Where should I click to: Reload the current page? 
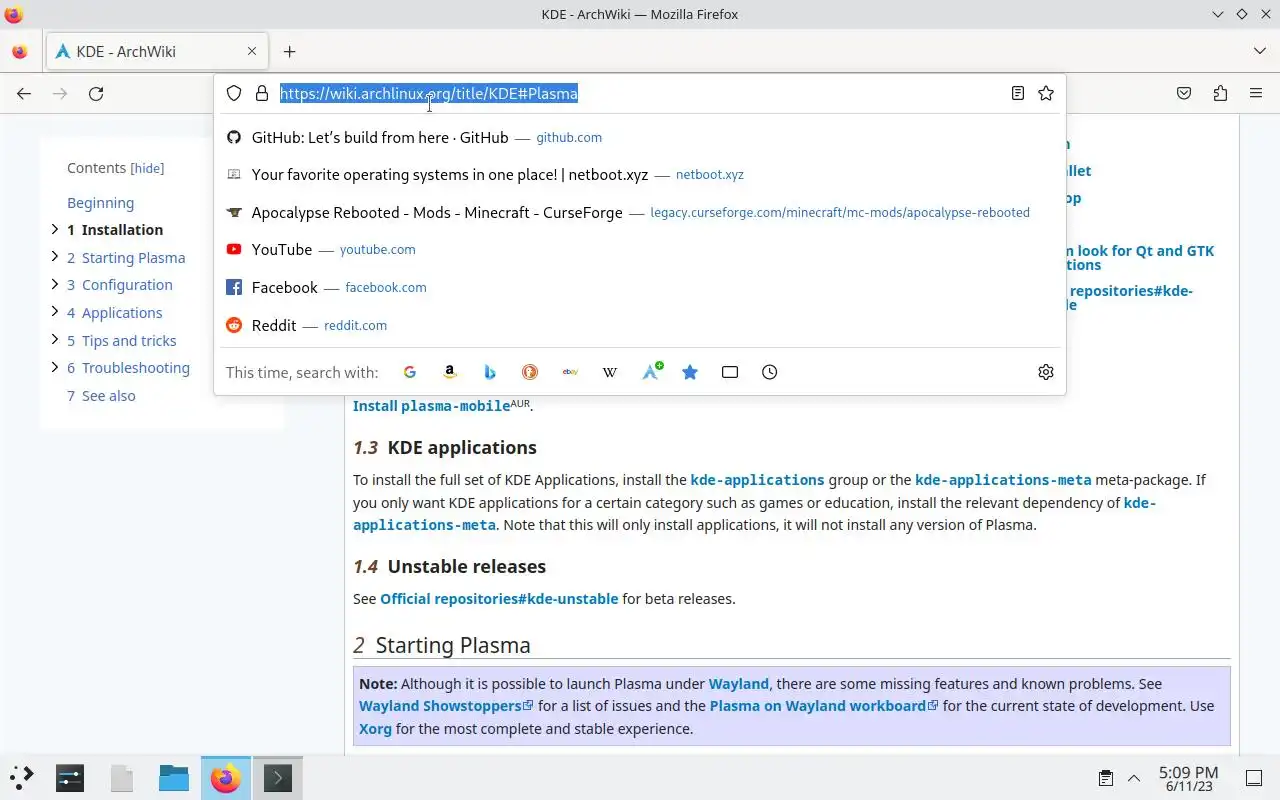point(96,93)
